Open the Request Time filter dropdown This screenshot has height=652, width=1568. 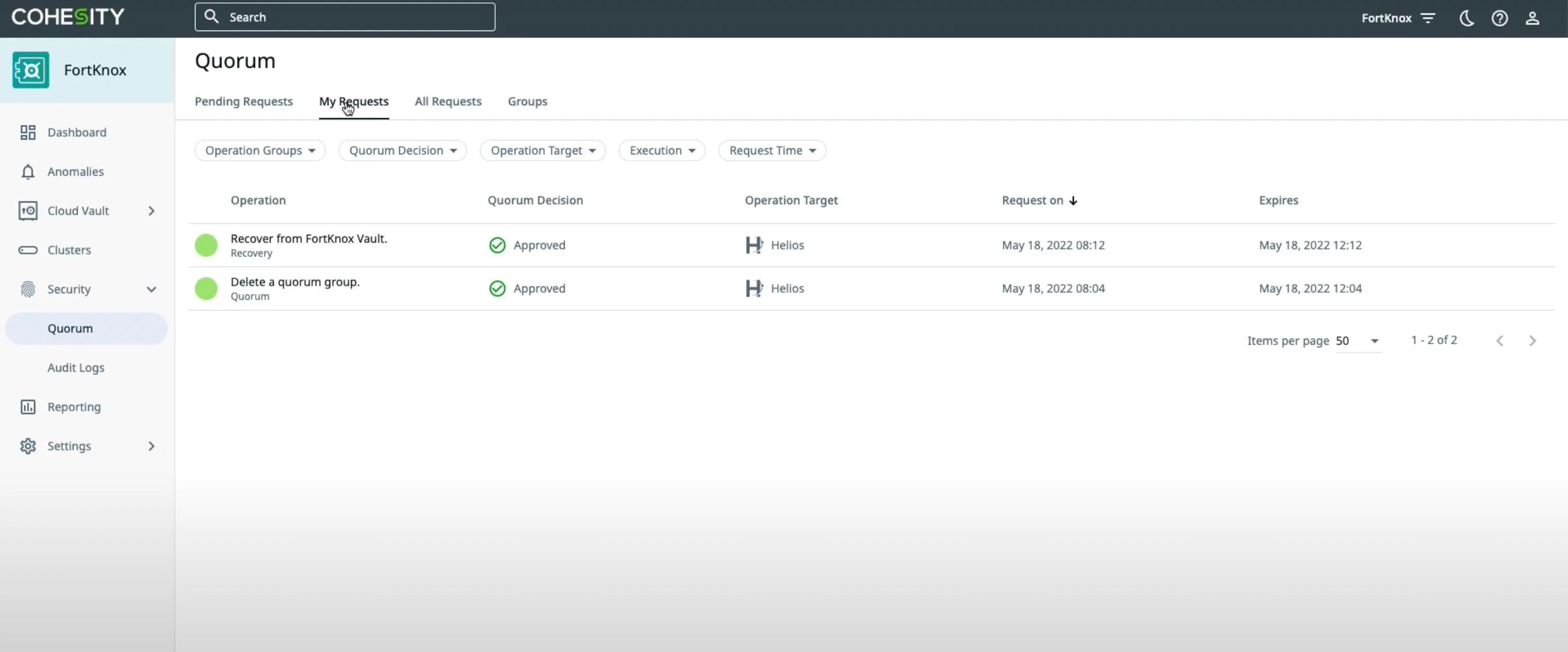click(772, 150)
